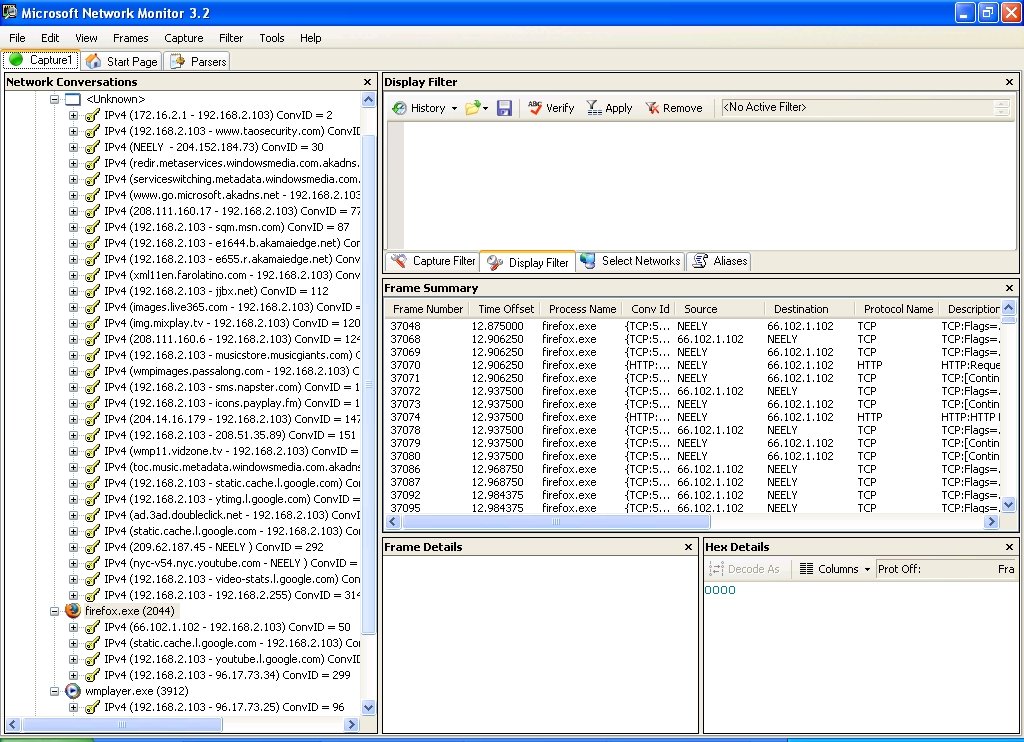The width and height of the screenshot is (1024, 742).
Task: Click key icon for ConvID = 50 conversation
Action: (92, 627)
